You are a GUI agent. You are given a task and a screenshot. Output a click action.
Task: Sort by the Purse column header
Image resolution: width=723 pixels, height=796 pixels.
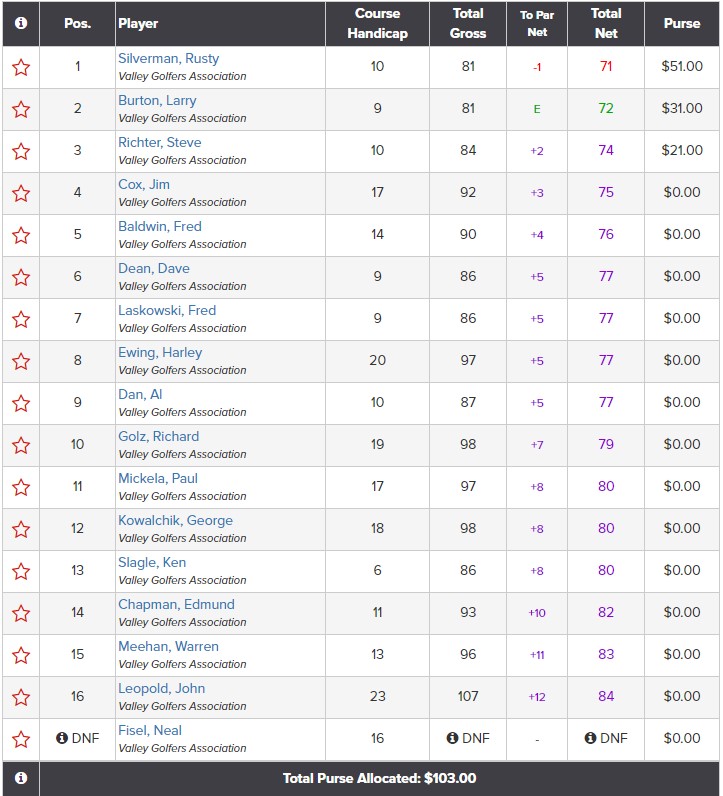(x=682, y=23)
